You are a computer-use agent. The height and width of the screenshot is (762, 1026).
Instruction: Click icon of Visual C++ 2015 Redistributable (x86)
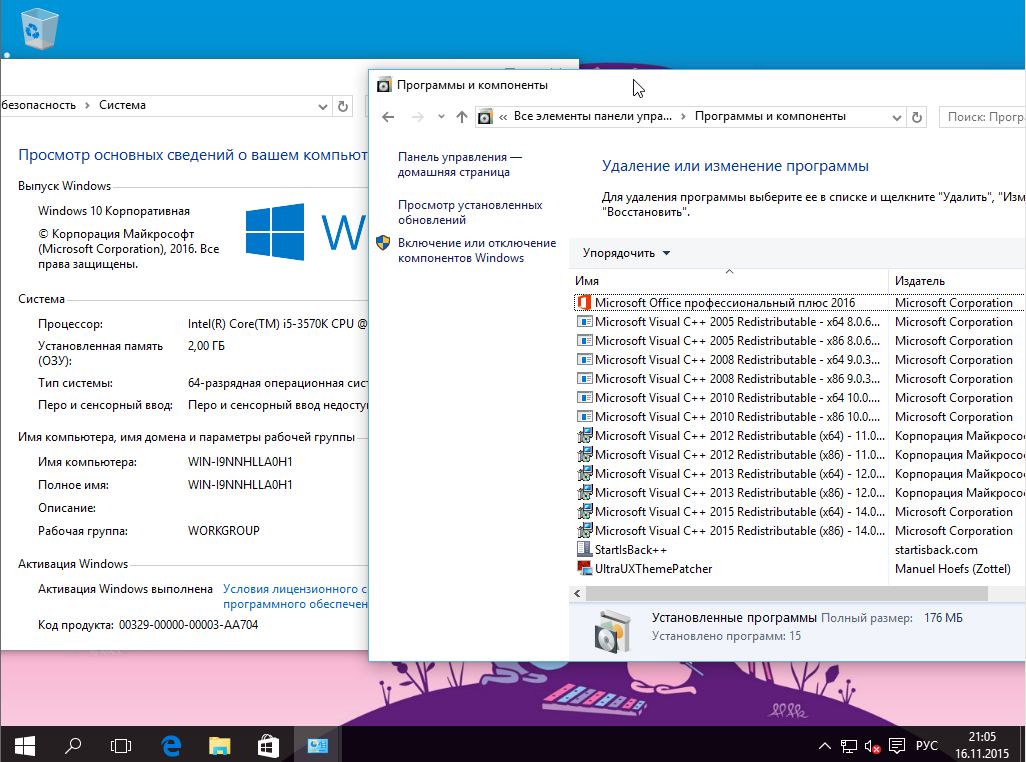[x=584, y=530]
